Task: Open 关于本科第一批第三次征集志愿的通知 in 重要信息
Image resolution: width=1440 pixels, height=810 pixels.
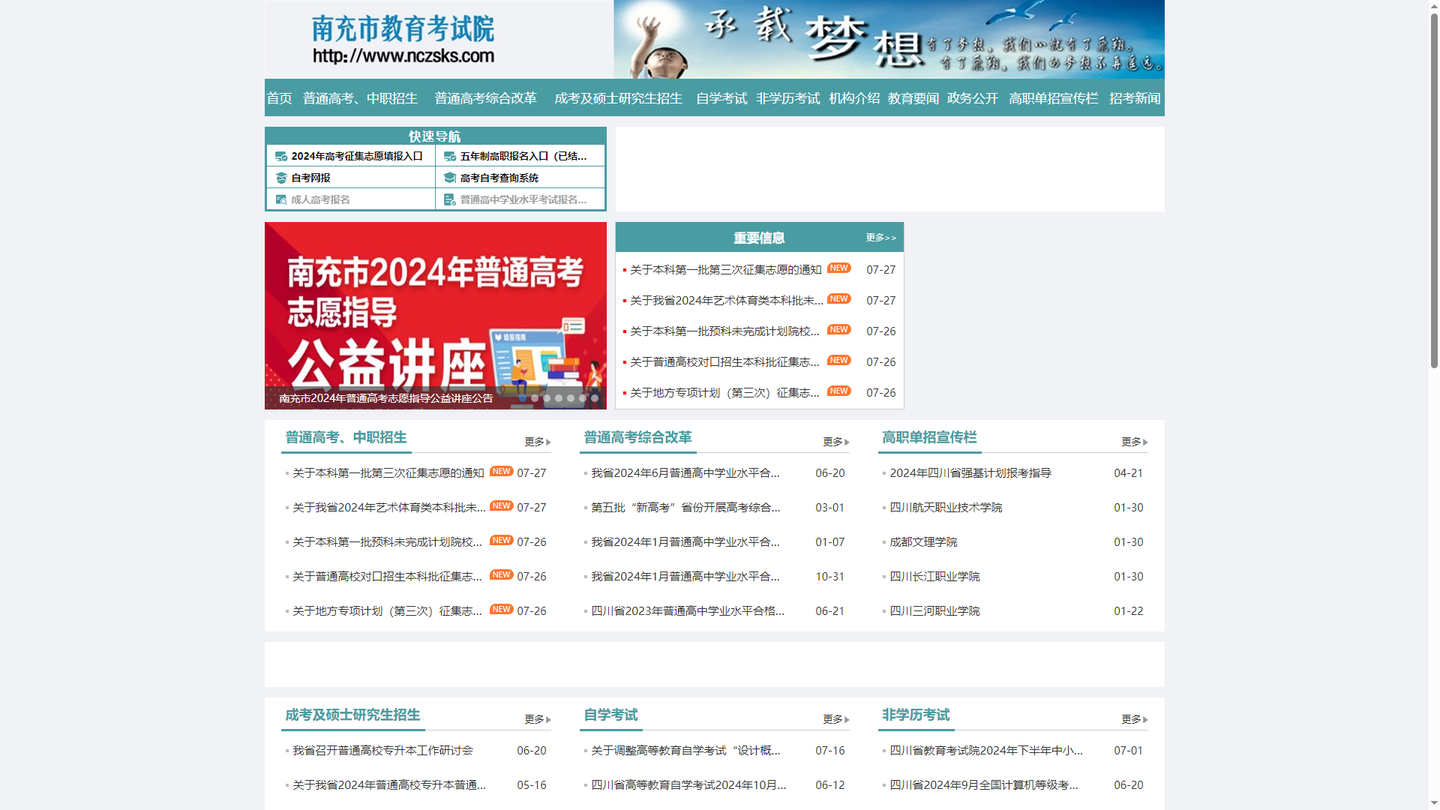Action: click(725, 270)
